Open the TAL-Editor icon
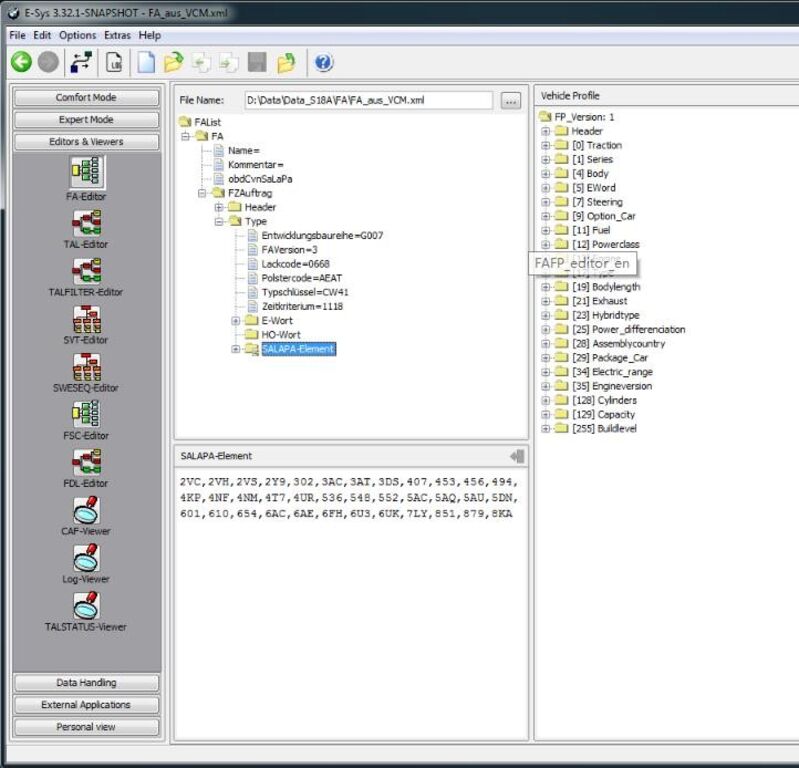Screen dimensions: 799x768 [x=87, y=222]
